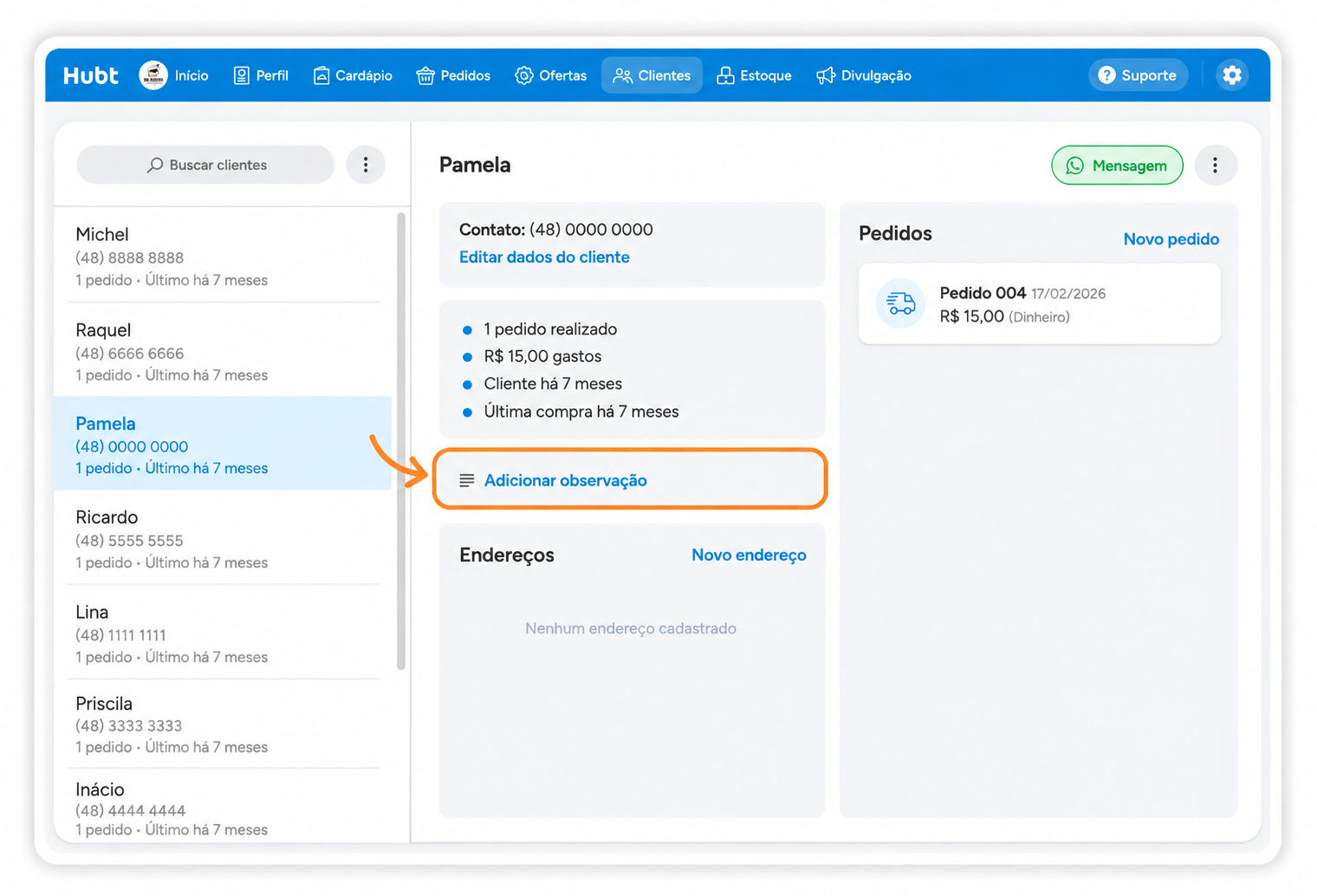Viewport: 1317px width, 896px height.
Task: Click the '1 pedido realizado' stat
Action: [550, 329]
